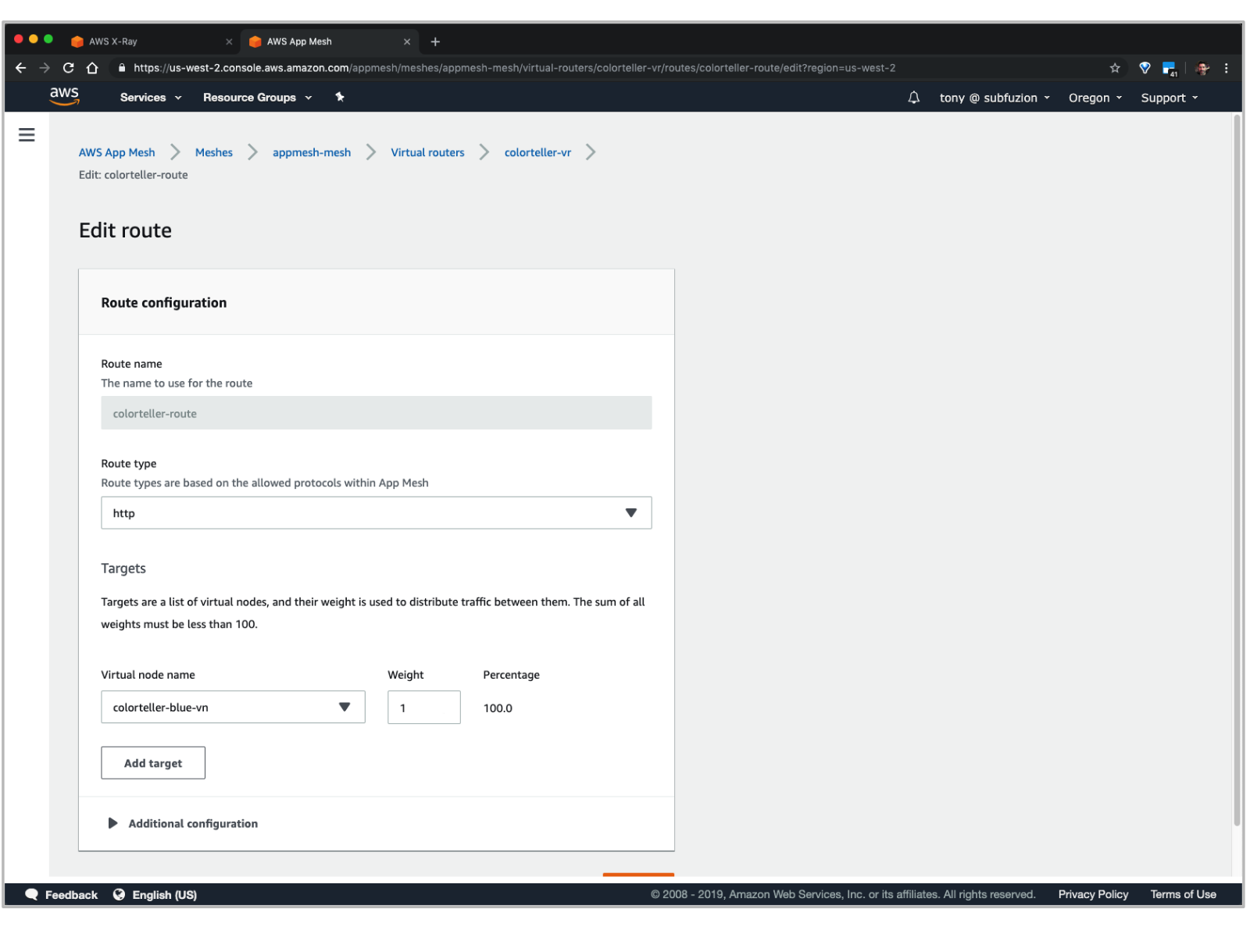Reload the page
This screenshot has height=952, width=1250.
[68, 68]
